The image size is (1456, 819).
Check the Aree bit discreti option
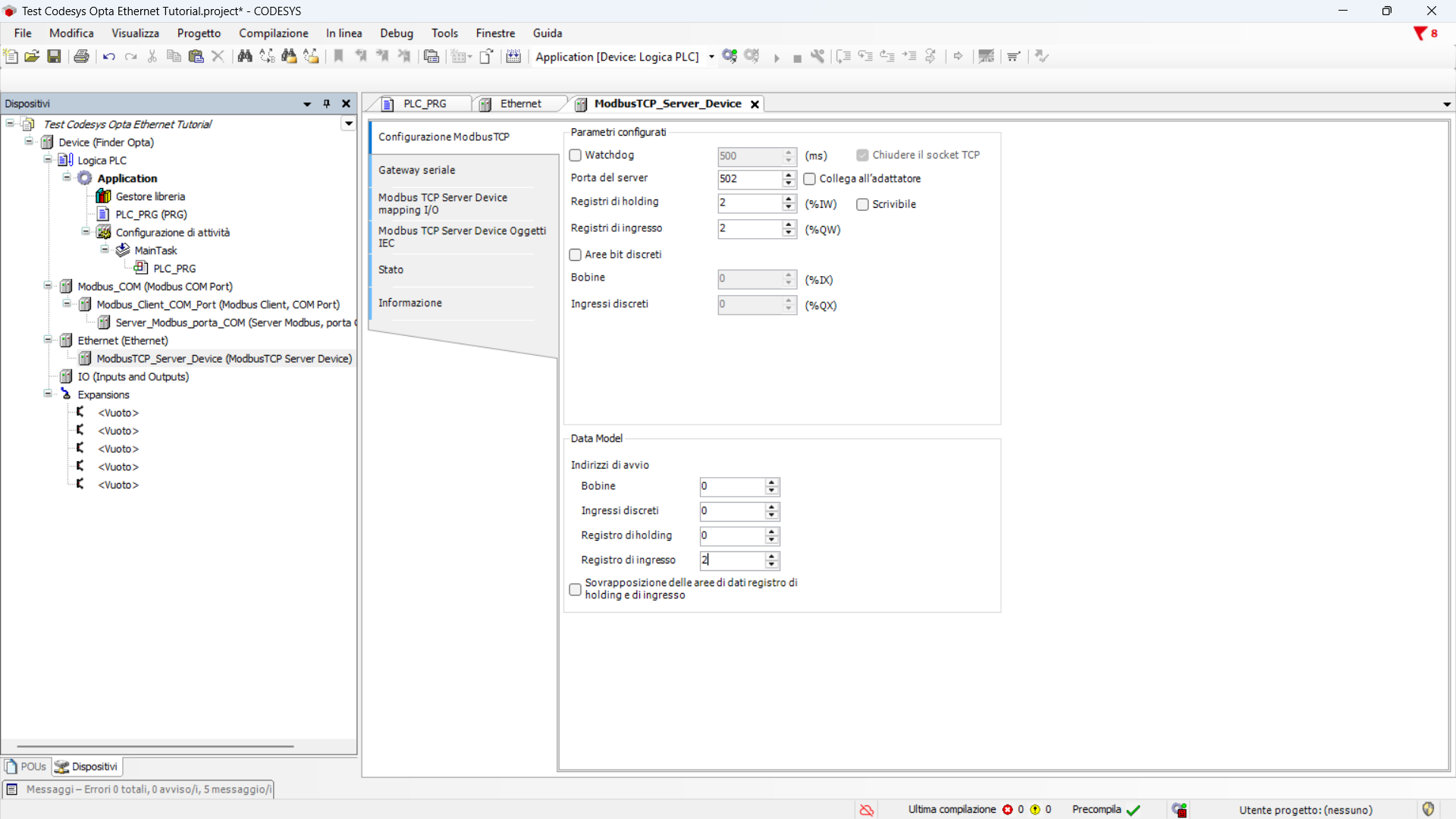tap(576, 255)
